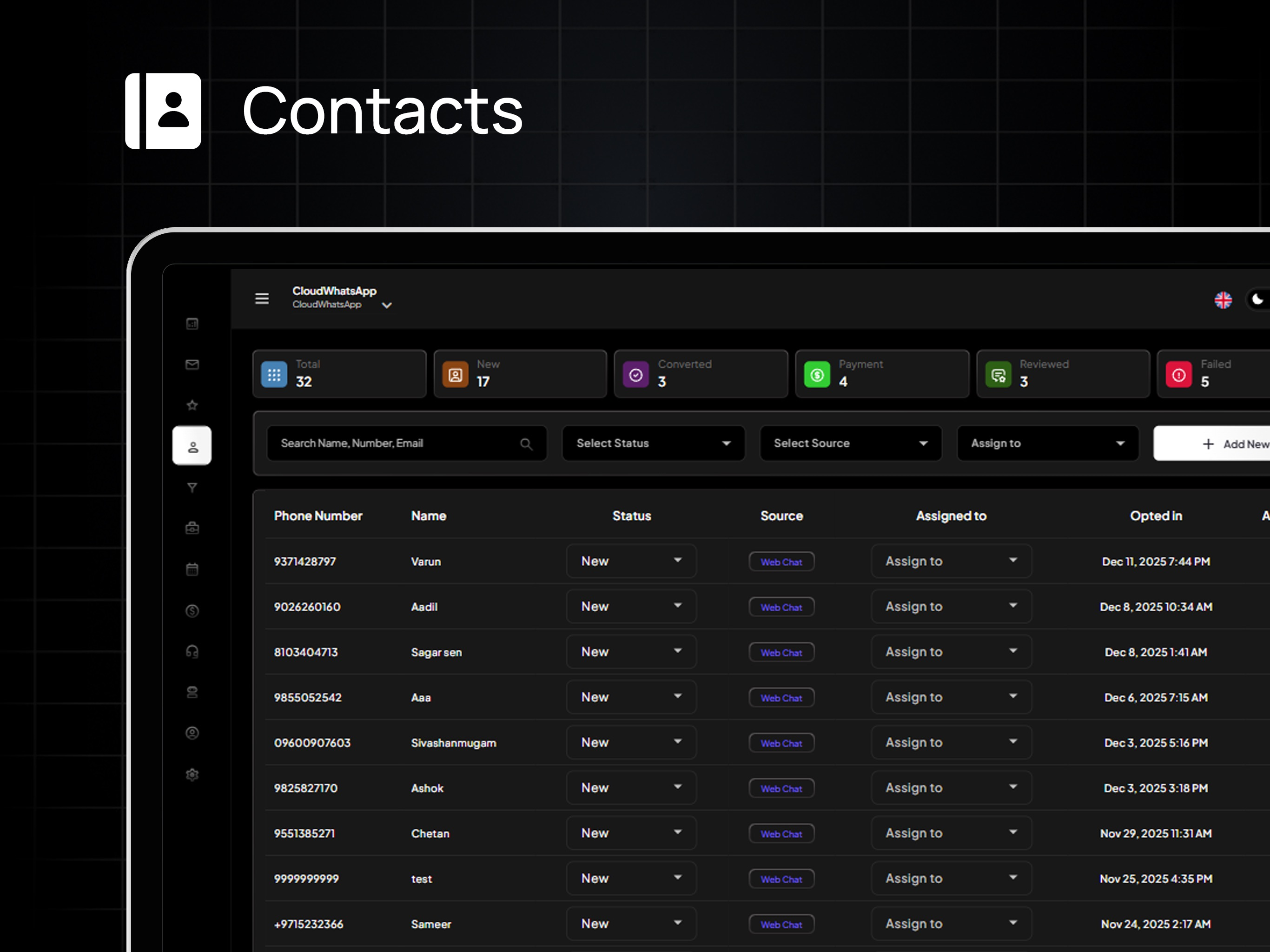Click phone number 9825827170
The width and height of the screenshot is (1270, 952).
[x=305, y=788]
